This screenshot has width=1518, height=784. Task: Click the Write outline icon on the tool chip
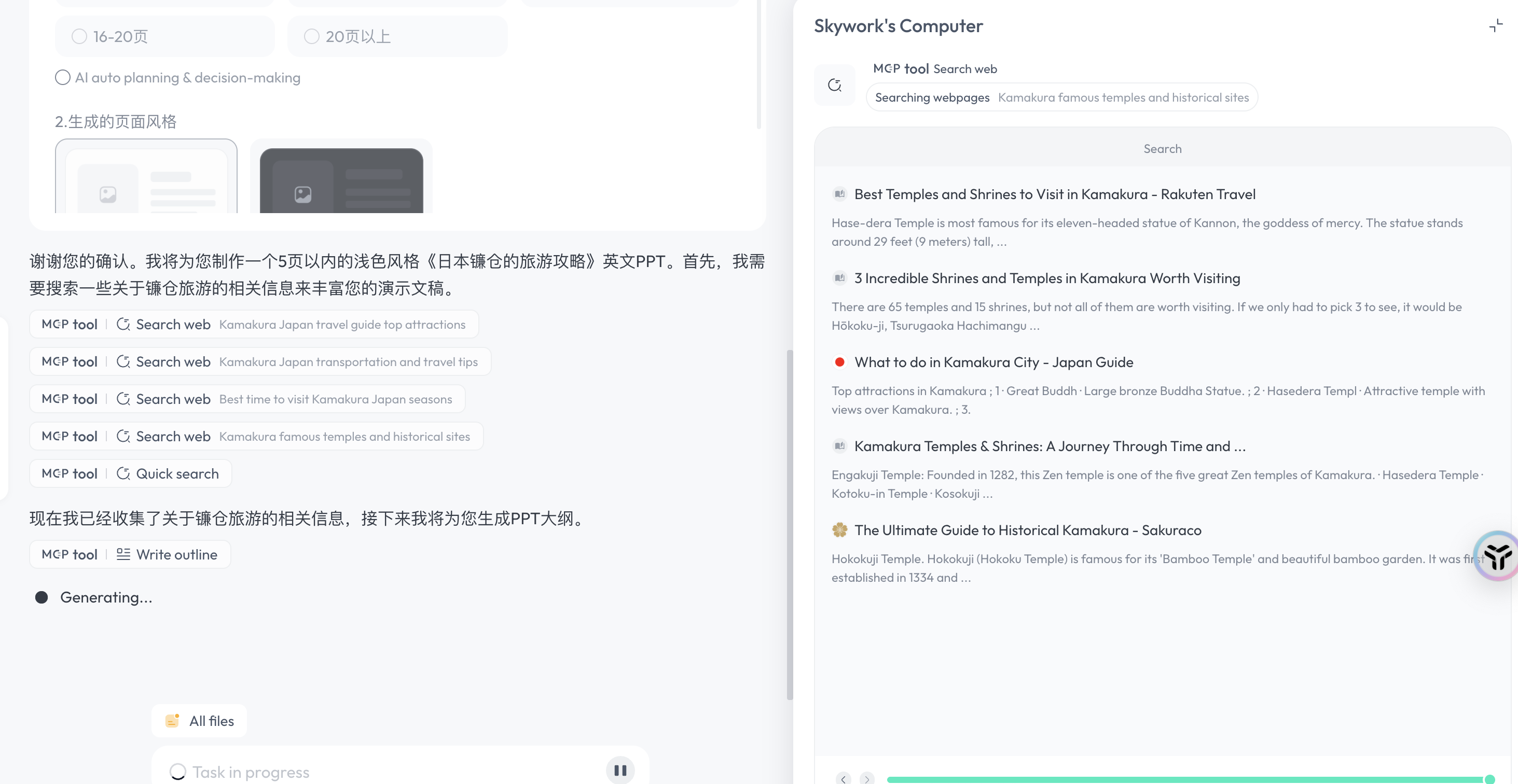123,554
